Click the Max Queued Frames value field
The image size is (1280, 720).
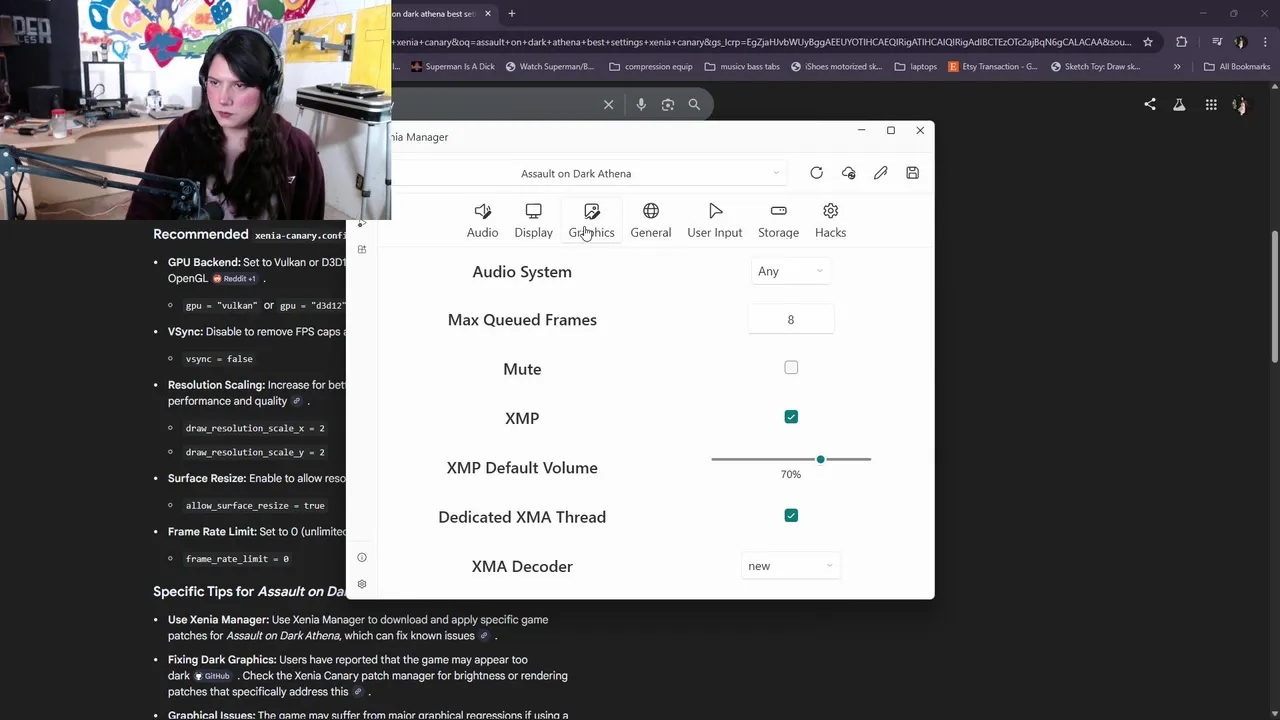coord(790,320)
